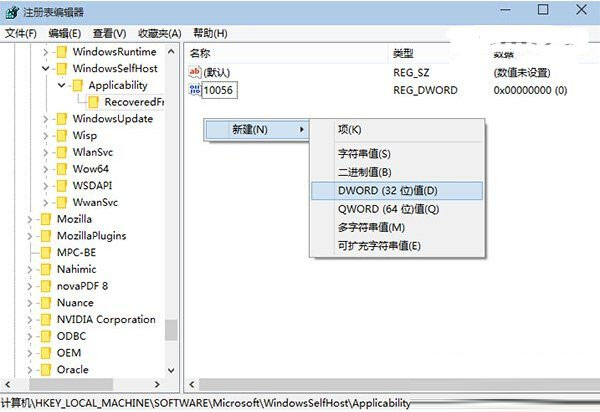Select the RecoveredFrom folder icon

[x=93, y=102]
